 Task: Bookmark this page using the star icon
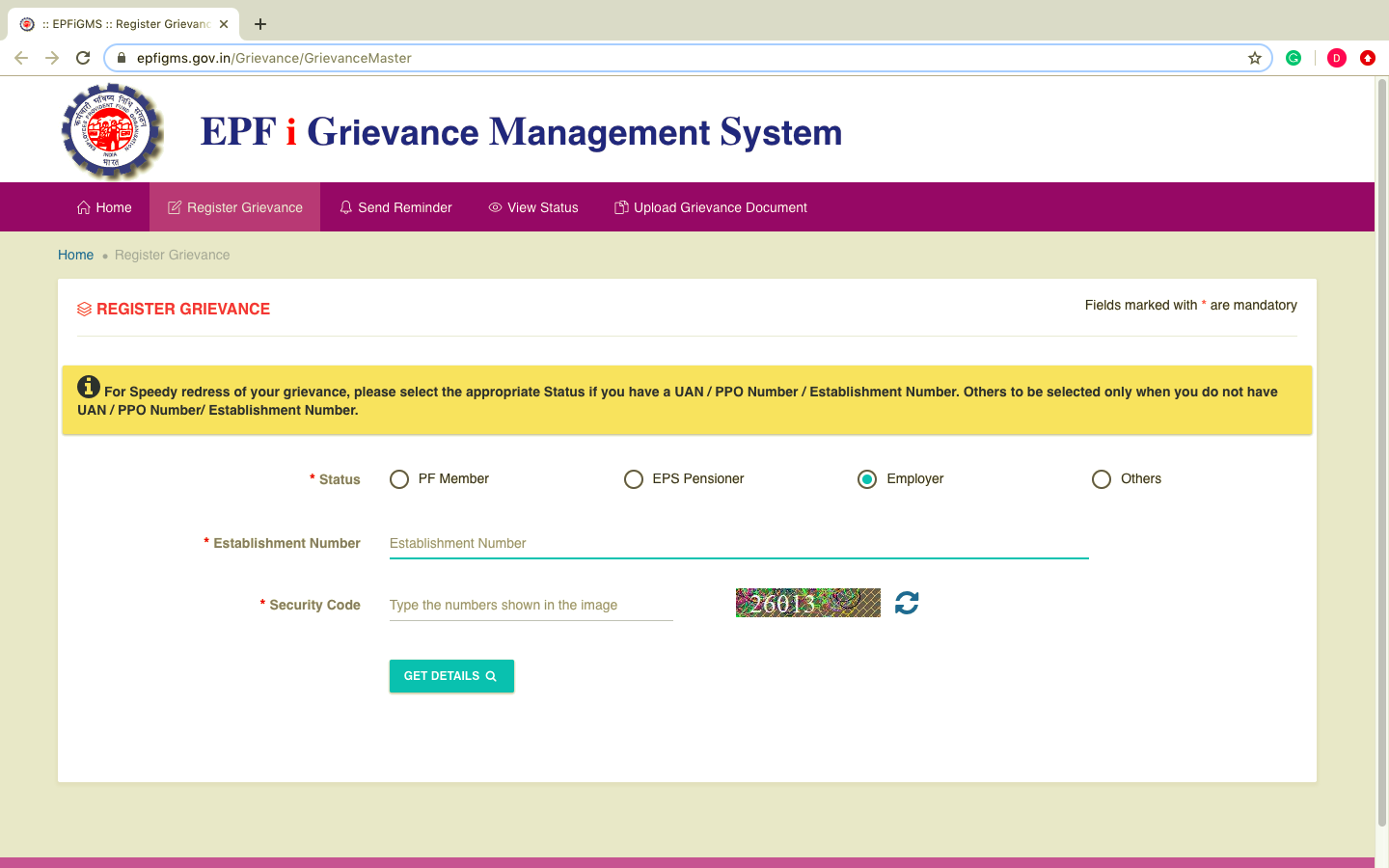click(1255, 58)
